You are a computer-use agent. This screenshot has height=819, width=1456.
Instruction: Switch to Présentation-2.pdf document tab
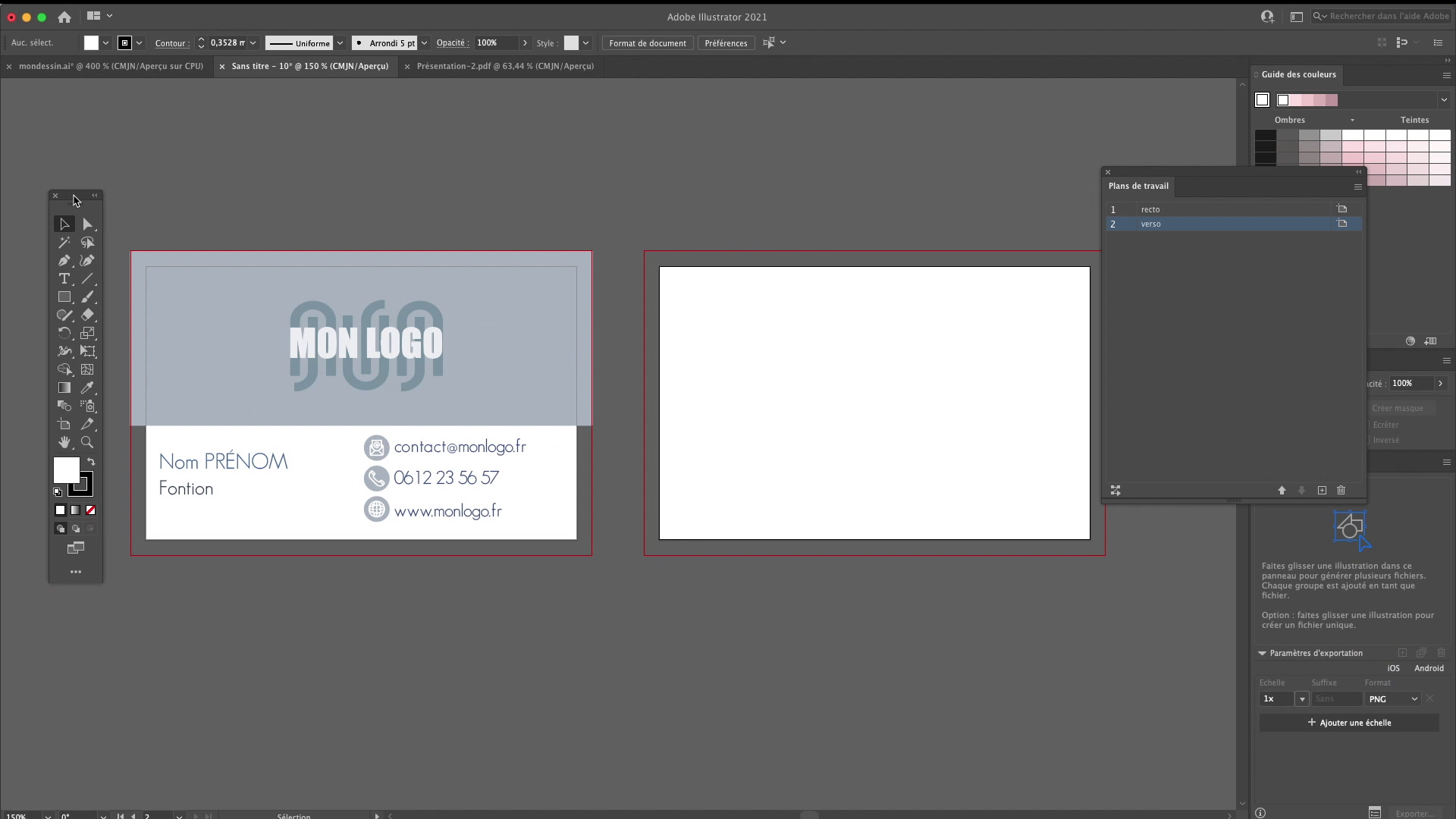(505, 66)
